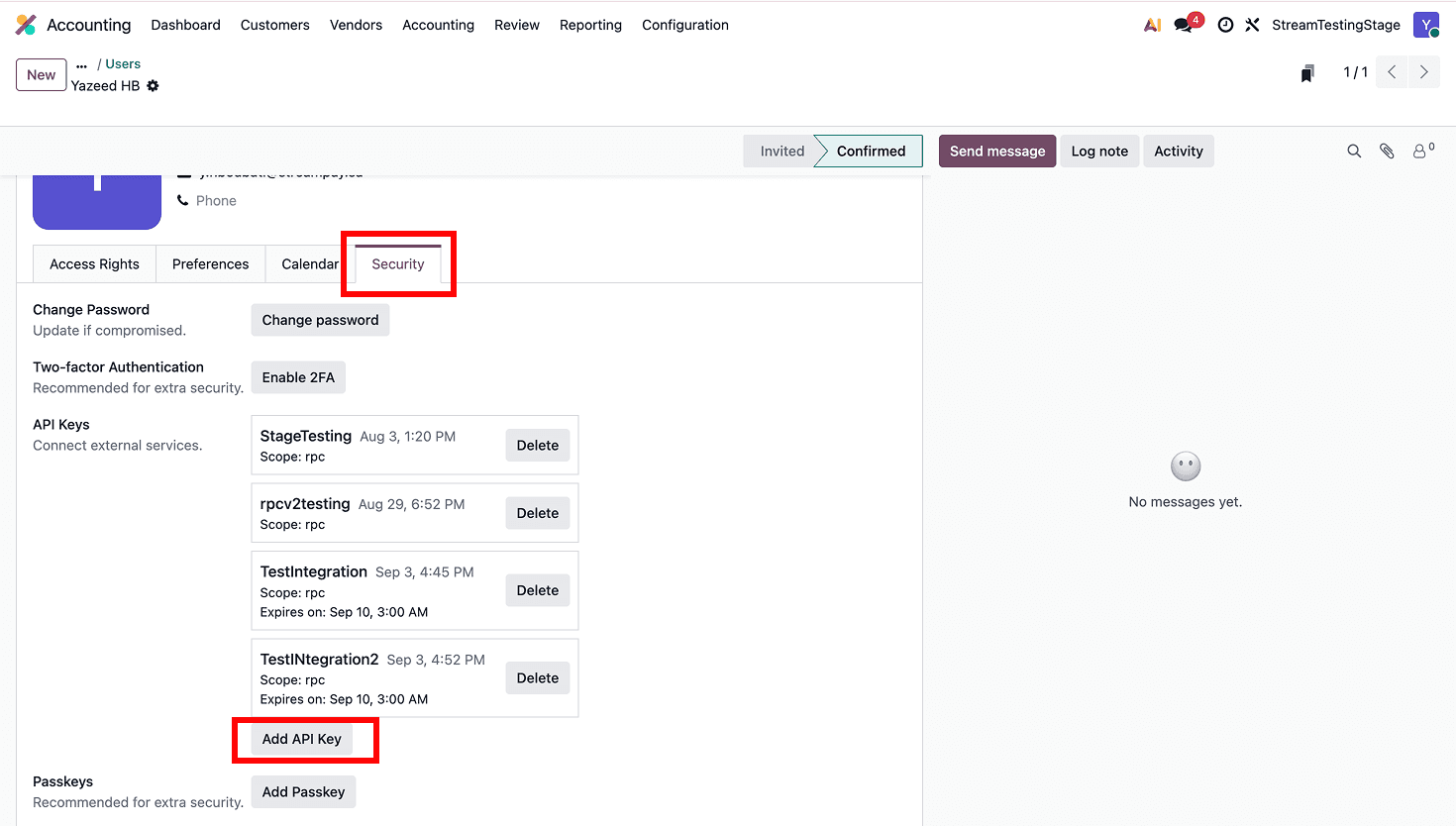Click the bookmark icon beside record pager
Screen dimensions: 1456x826
[x=1307, y=73]
